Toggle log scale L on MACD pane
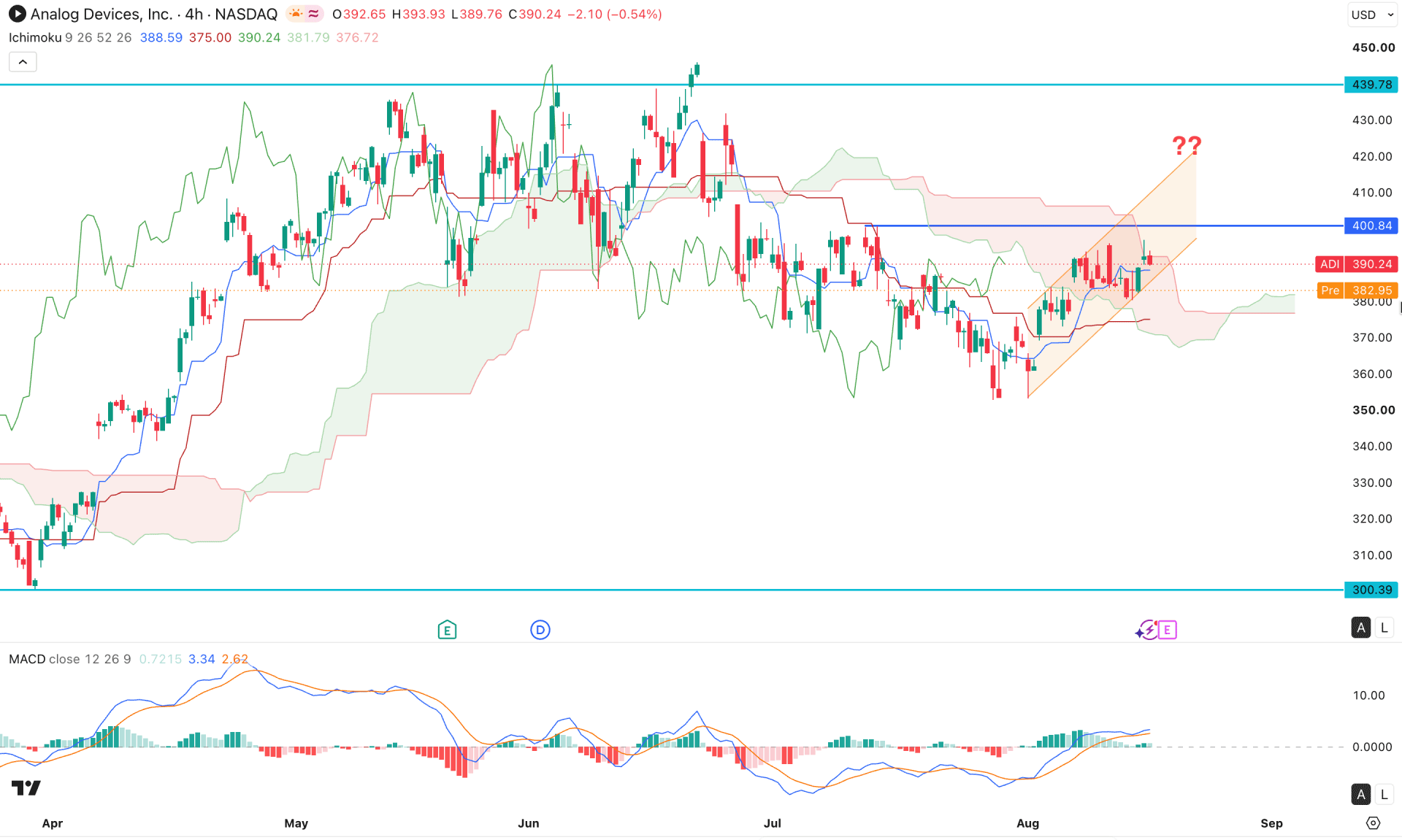The width and height of the screenshot is (1402, 840). click(1384, 794)
